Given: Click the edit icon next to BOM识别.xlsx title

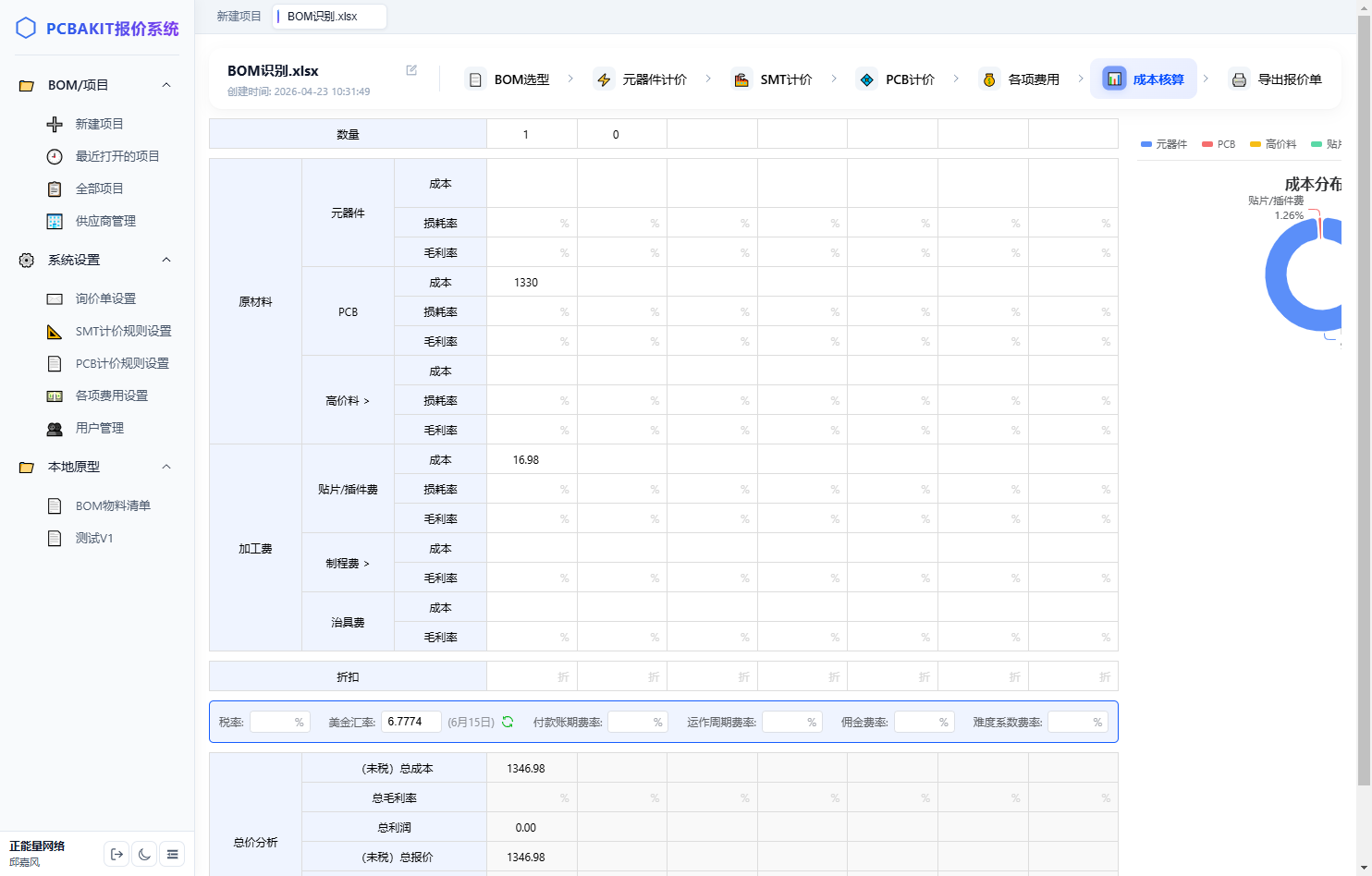Looking at the screenshot, I should pos(411,70).
